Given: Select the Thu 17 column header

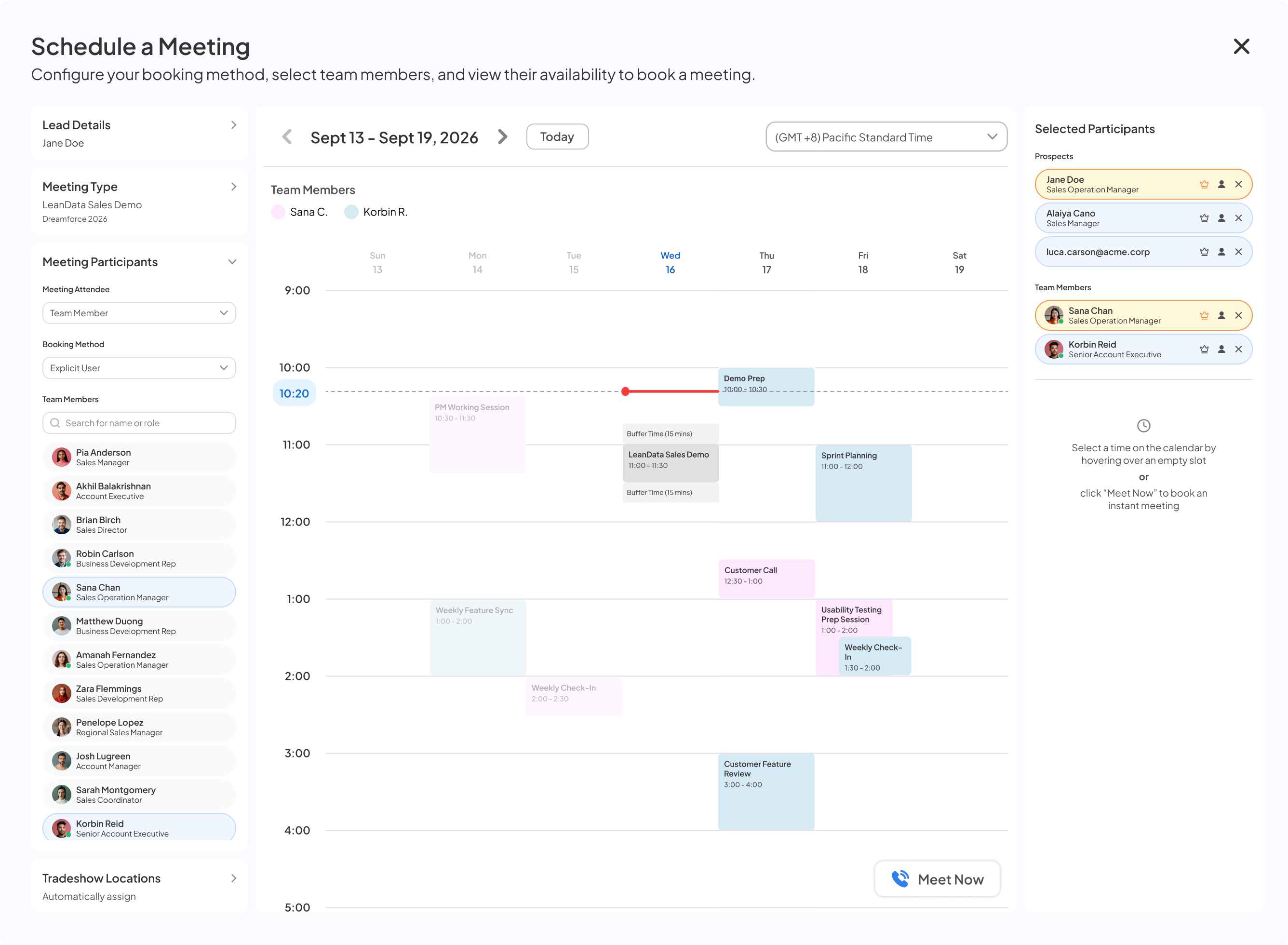Looking at the screenshot, I should click(766, 263).
